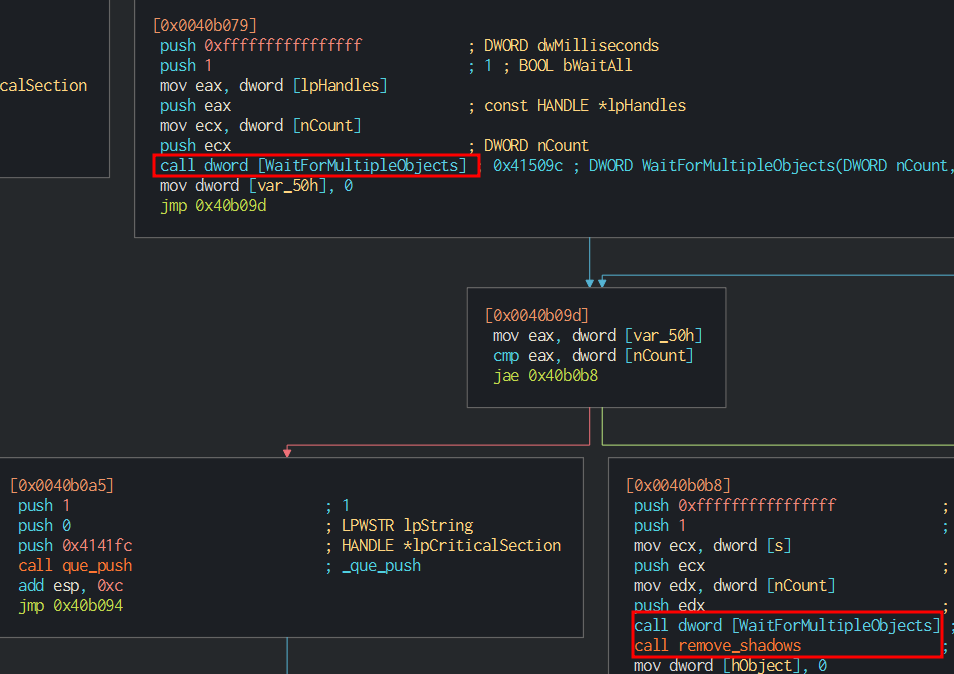
Task: Click the jmp 0x40b09d instruction
Action: [x=212, y=205]
